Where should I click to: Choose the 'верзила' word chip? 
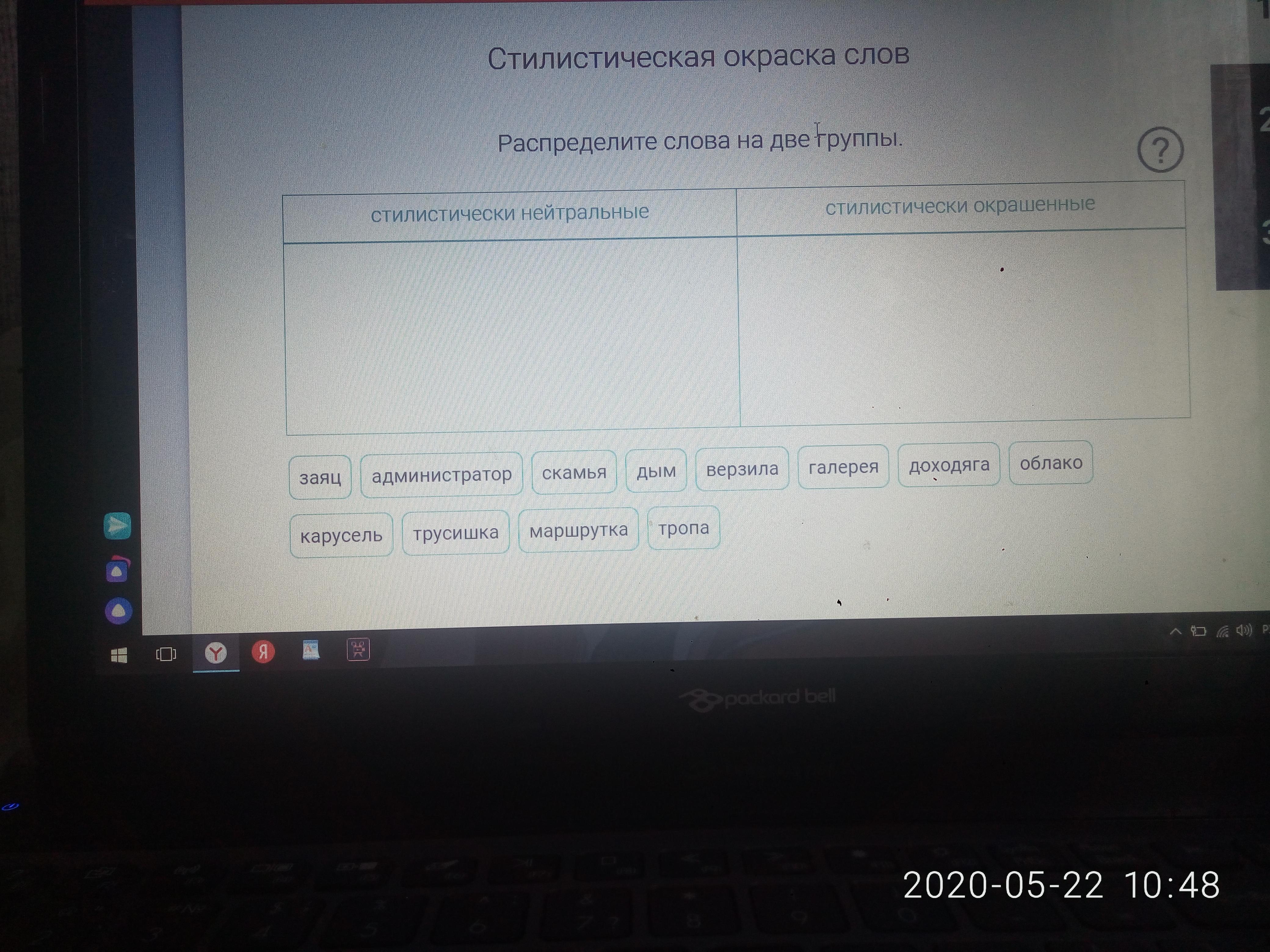(742, 469)
